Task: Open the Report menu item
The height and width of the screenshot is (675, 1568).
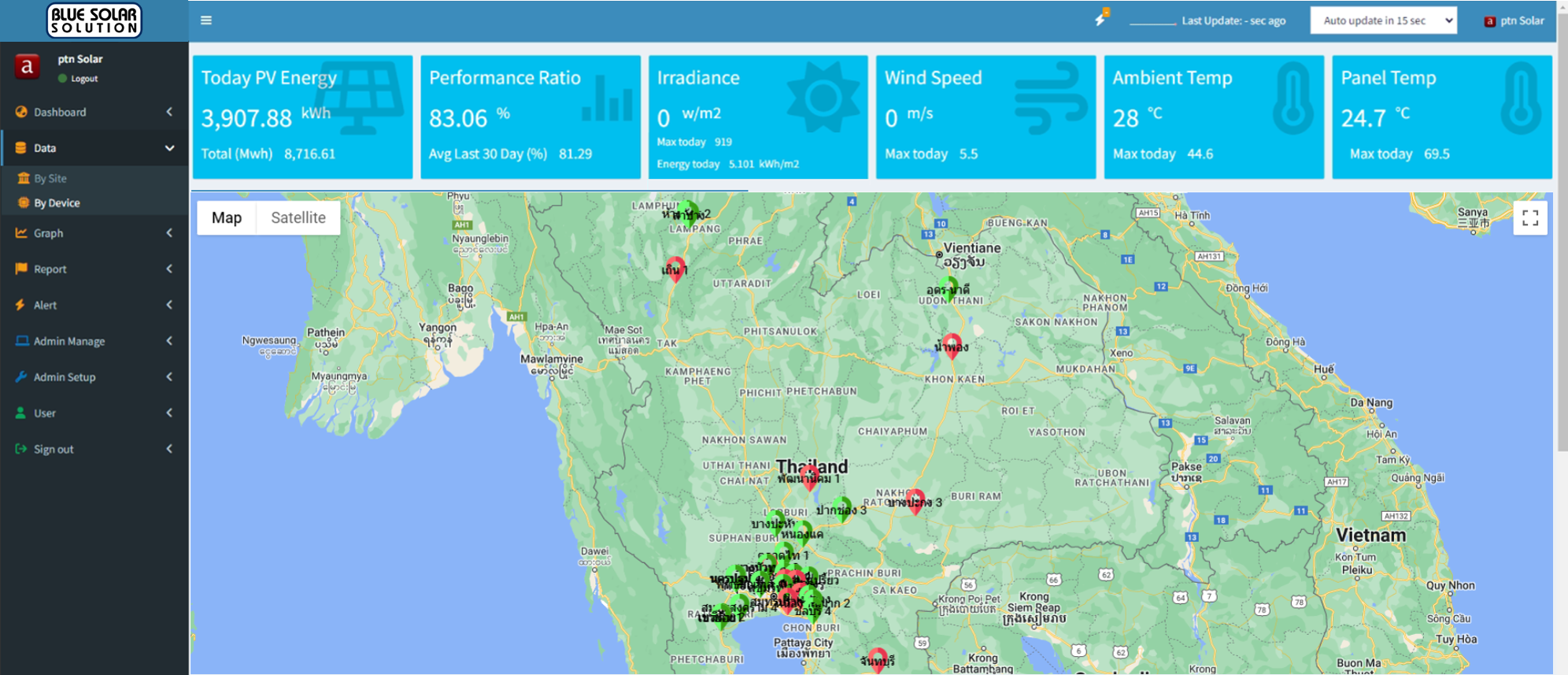Action: [x=94, y=269]
